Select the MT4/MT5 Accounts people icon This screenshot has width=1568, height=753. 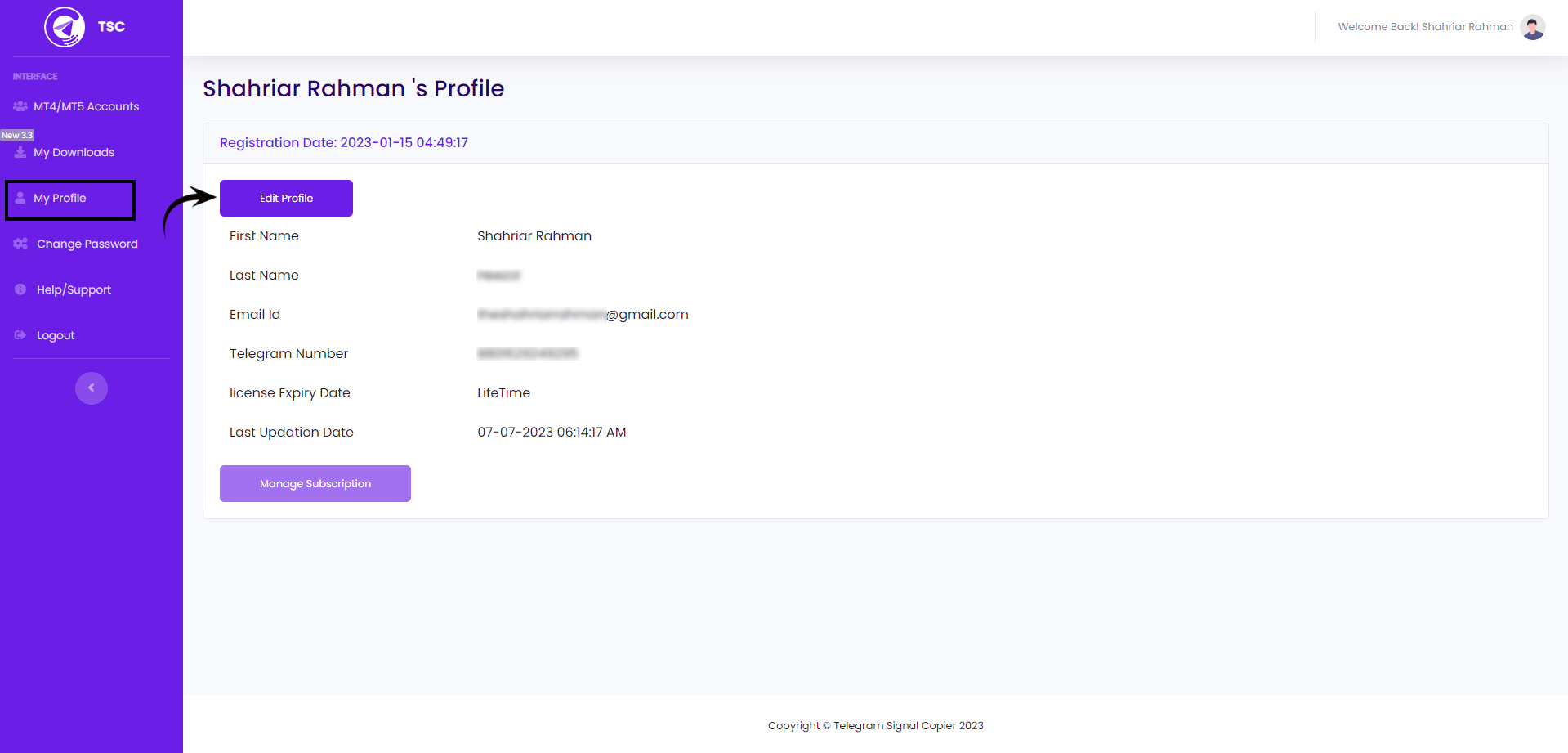pos(19,106)
